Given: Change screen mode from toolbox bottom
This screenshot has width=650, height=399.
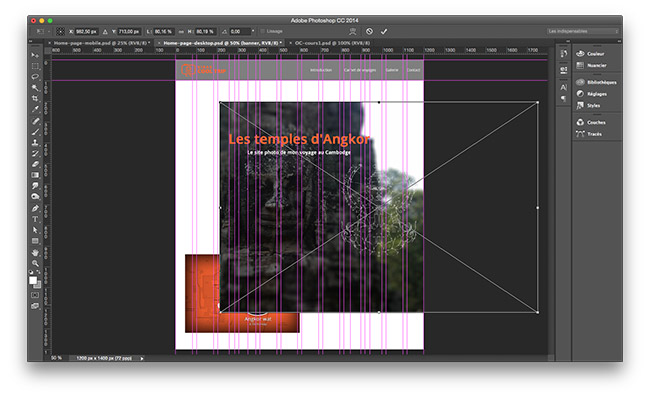Looking at the screenshot, I should (35, 306).
